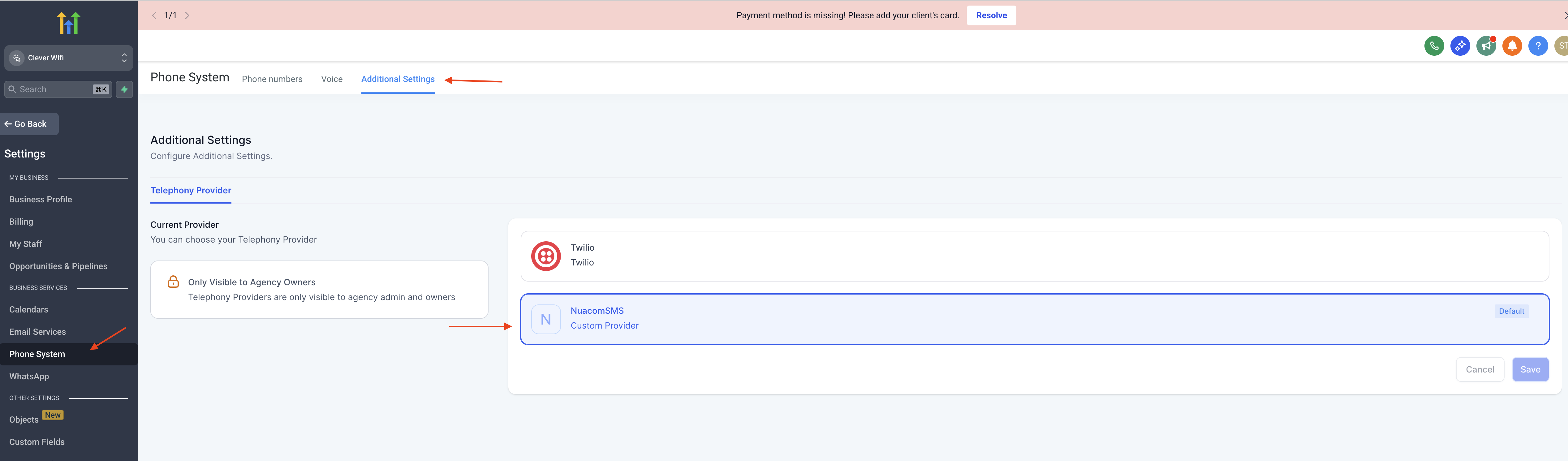Click the orange lock icon
Image resolution: width=1568 pixels, height=461 pixels.
point(173,281)
